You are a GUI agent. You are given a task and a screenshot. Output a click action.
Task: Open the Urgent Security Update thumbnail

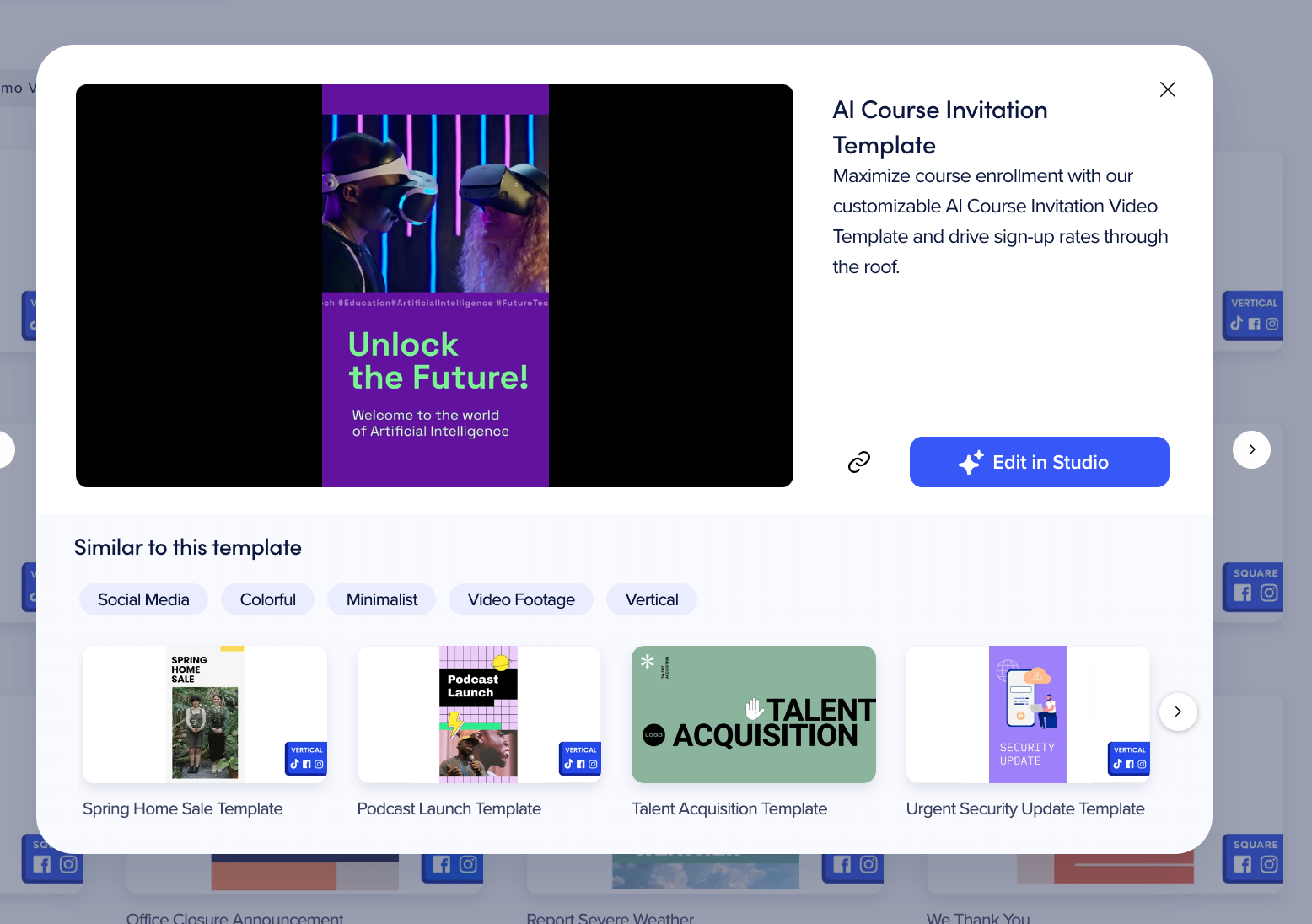tap(1027, 714)
